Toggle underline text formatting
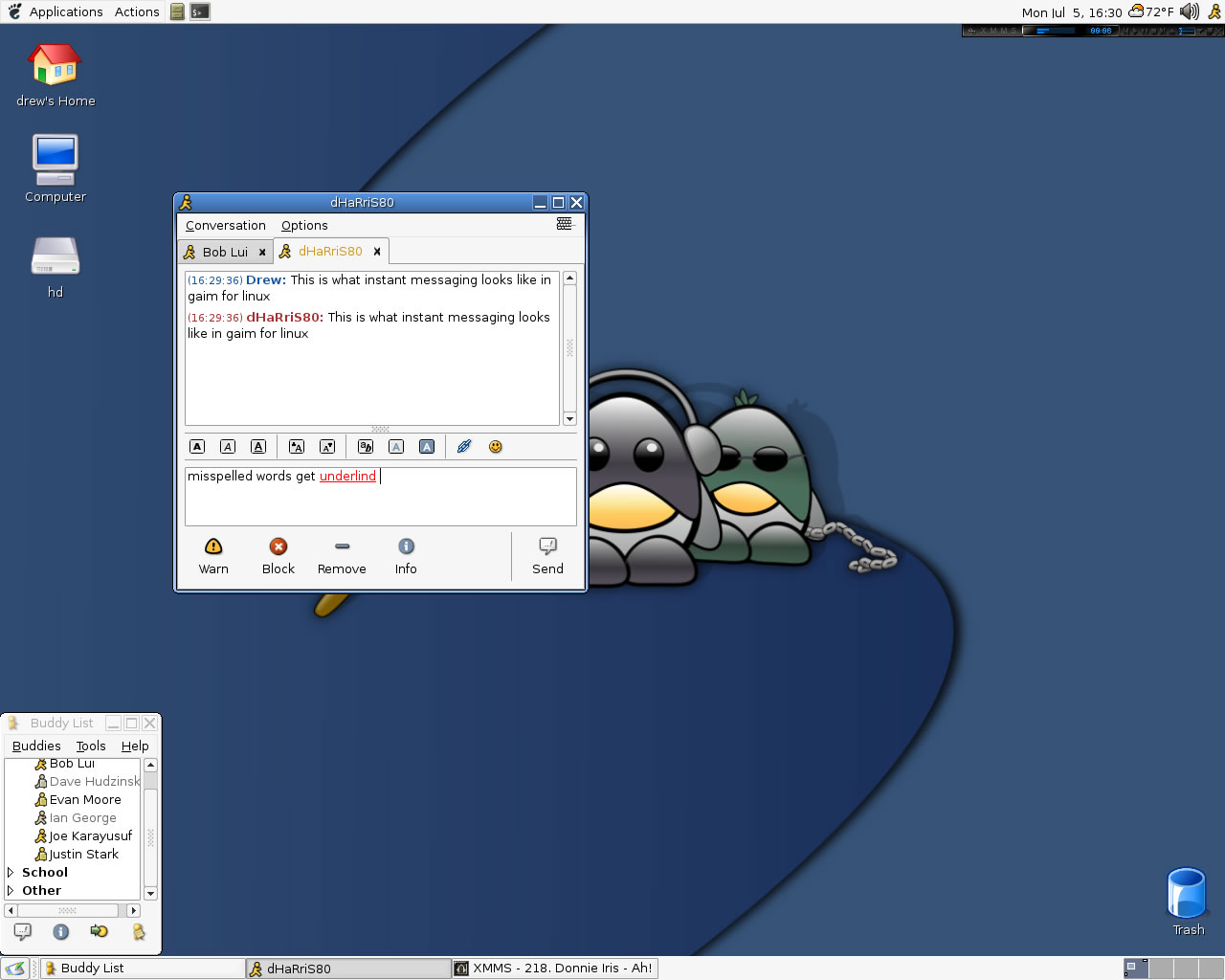The height and width of the screenshot is (980, 1225). tap(258, 447)
